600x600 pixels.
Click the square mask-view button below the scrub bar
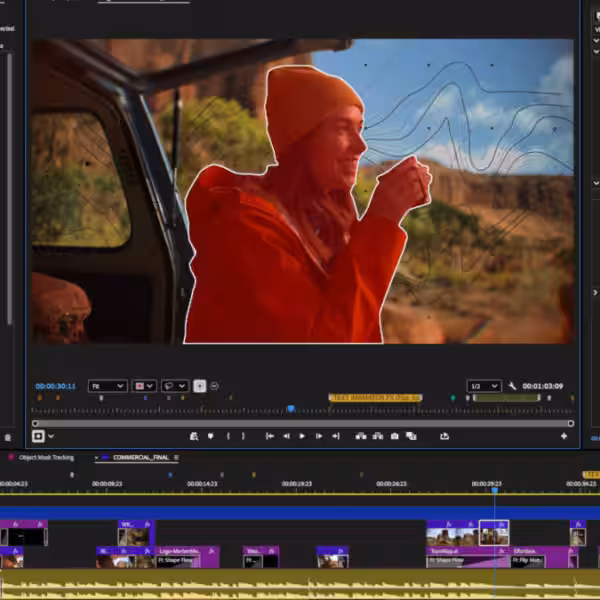click(38, 436)
